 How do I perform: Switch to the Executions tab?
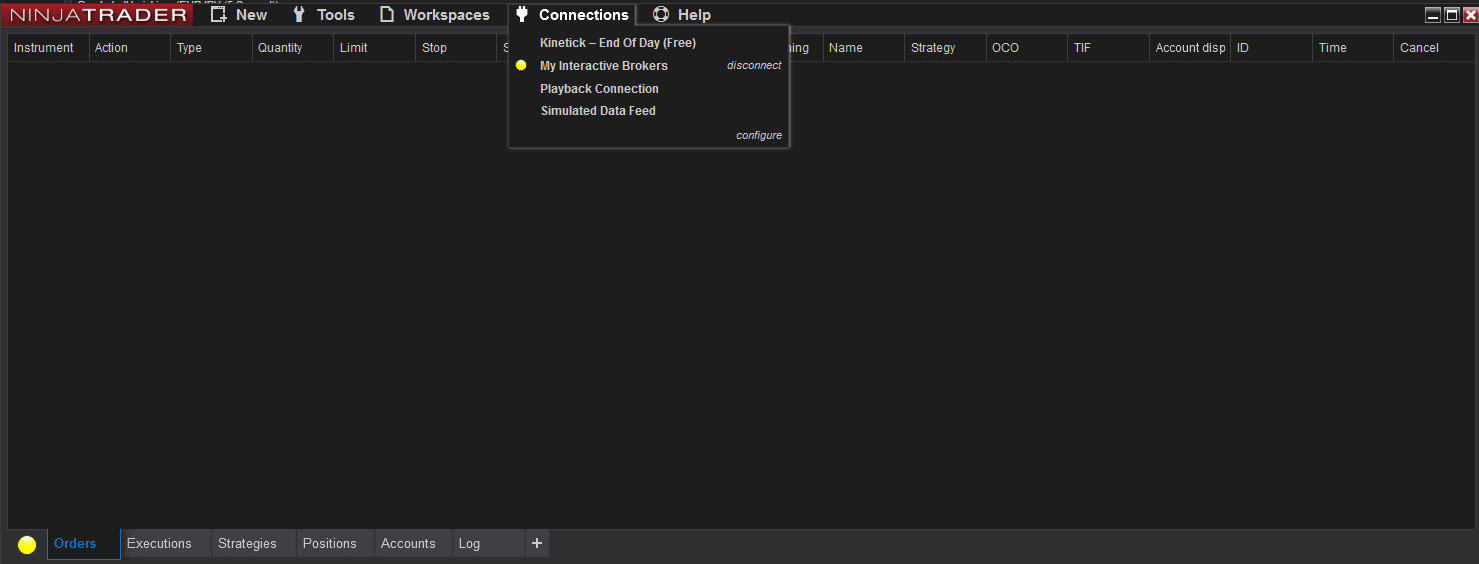pyautogui.click(x=165, y=544)
